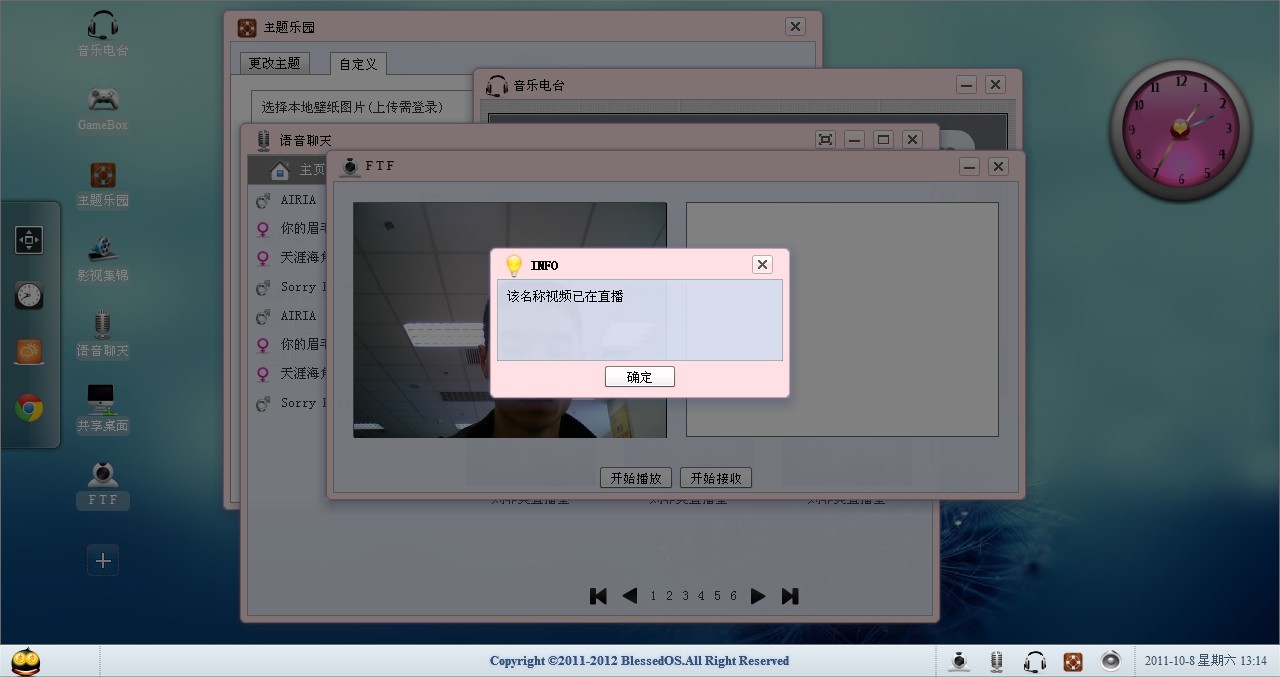The height and width of the screenshot is (677, 1280).
Task: Click the headphones tray icon for 音乐电台
Action: [x=1035, y=661]
